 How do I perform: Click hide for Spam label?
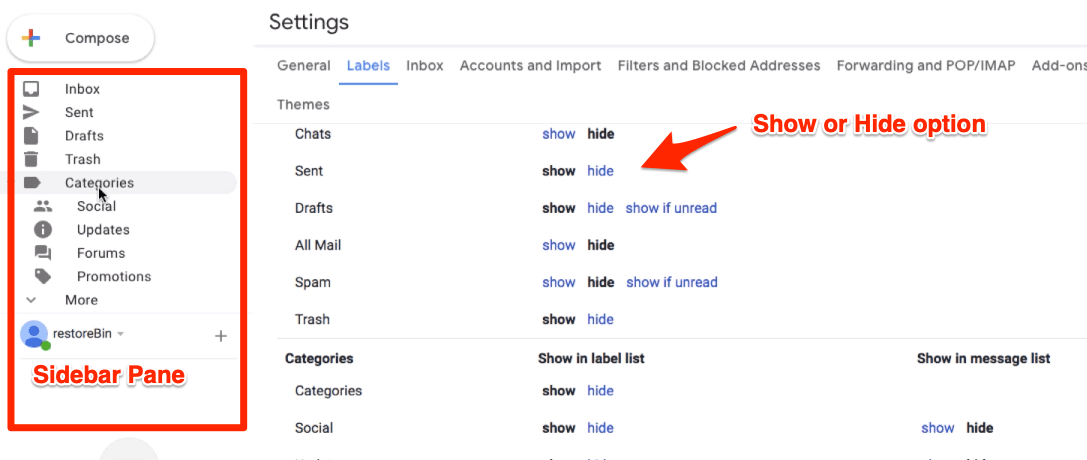click(600, 282)
